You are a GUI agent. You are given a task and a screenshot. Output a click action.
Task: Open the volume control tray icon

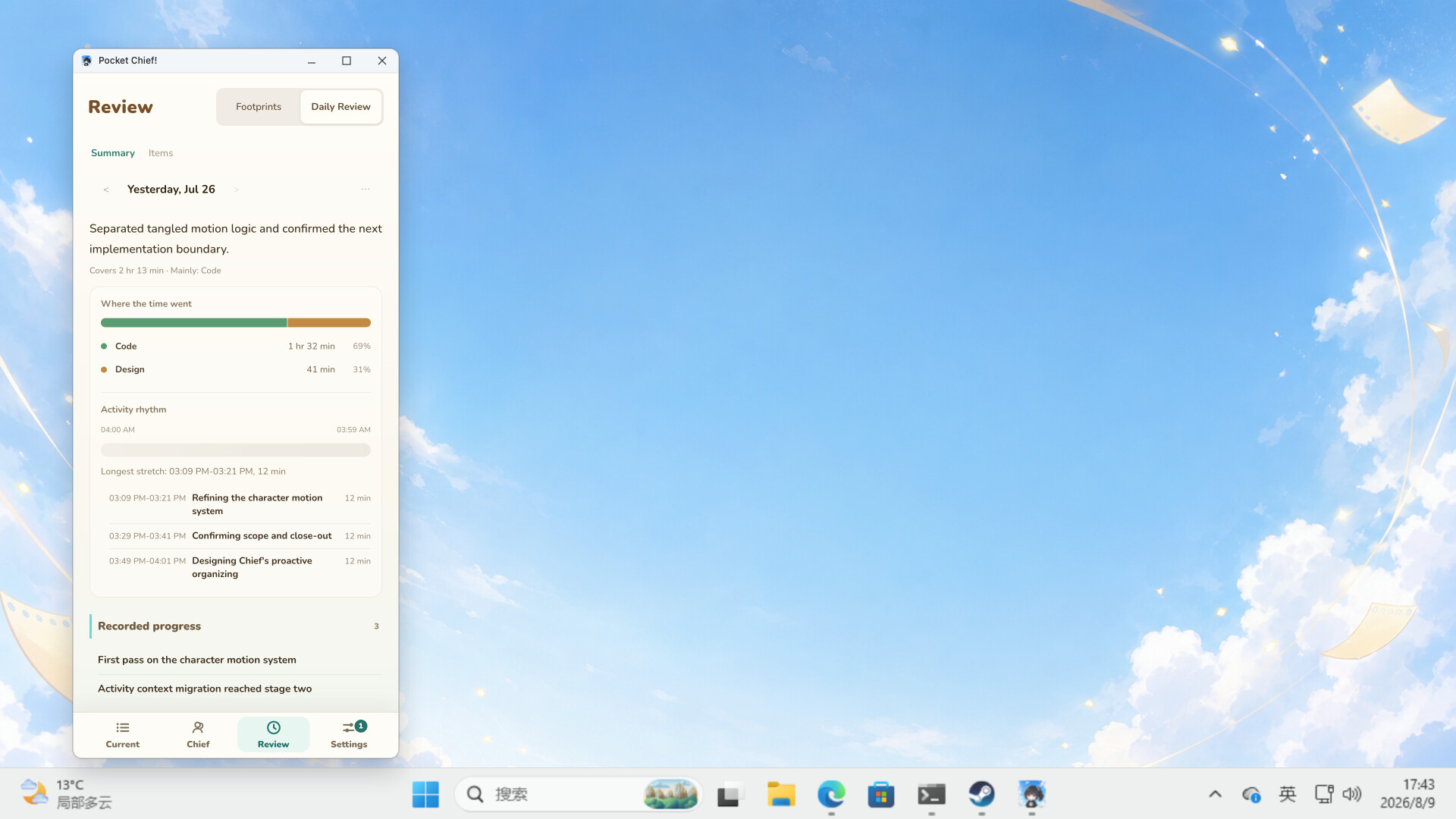coord(1352,795)
